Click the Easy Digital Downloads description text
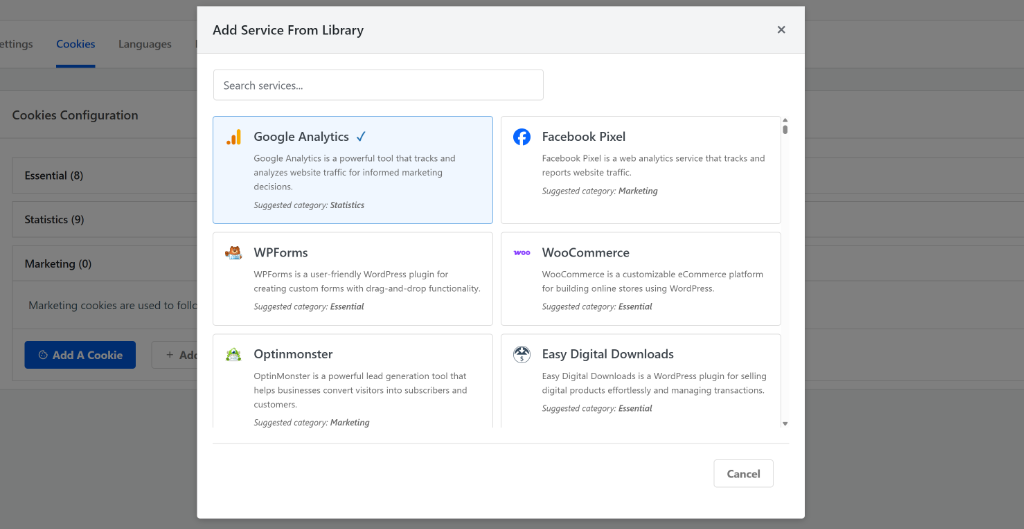1024x529 pixels. [654, 383]
